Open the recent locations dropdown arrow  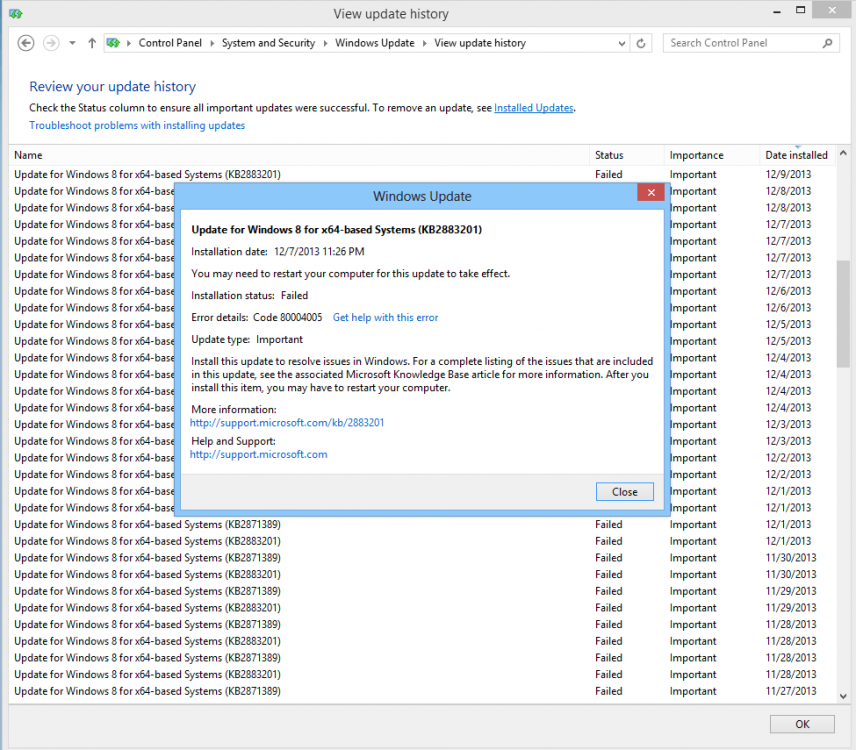click(x=72, y=43)
